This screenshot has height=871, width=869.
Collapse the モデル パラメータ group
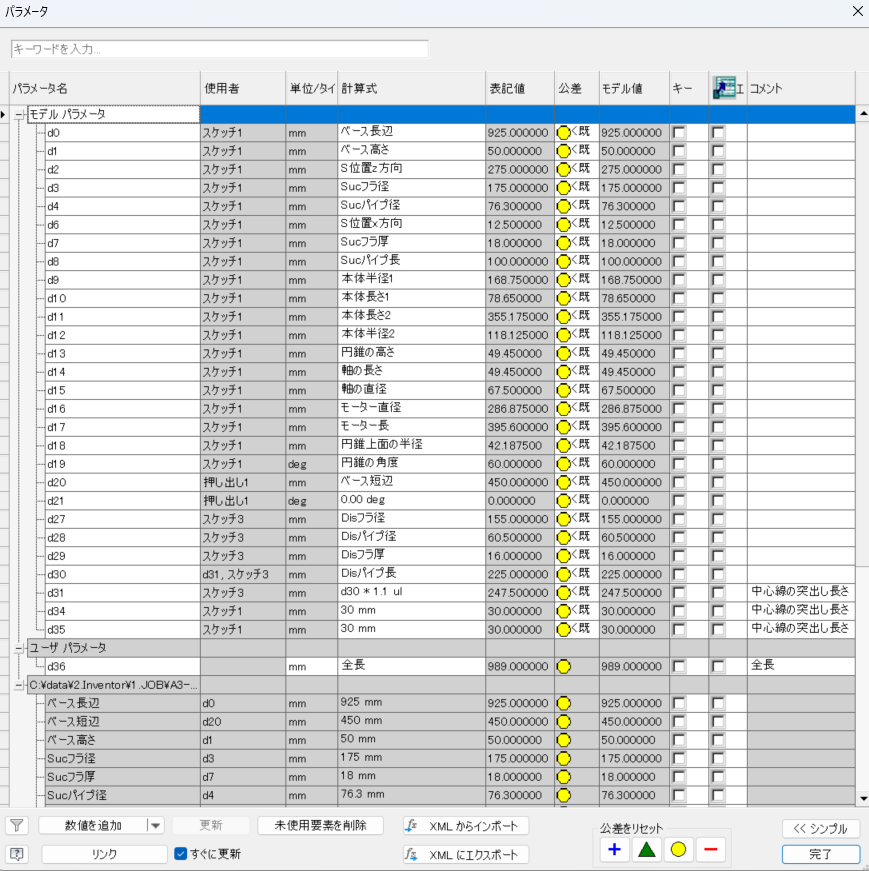coord(19,114)
